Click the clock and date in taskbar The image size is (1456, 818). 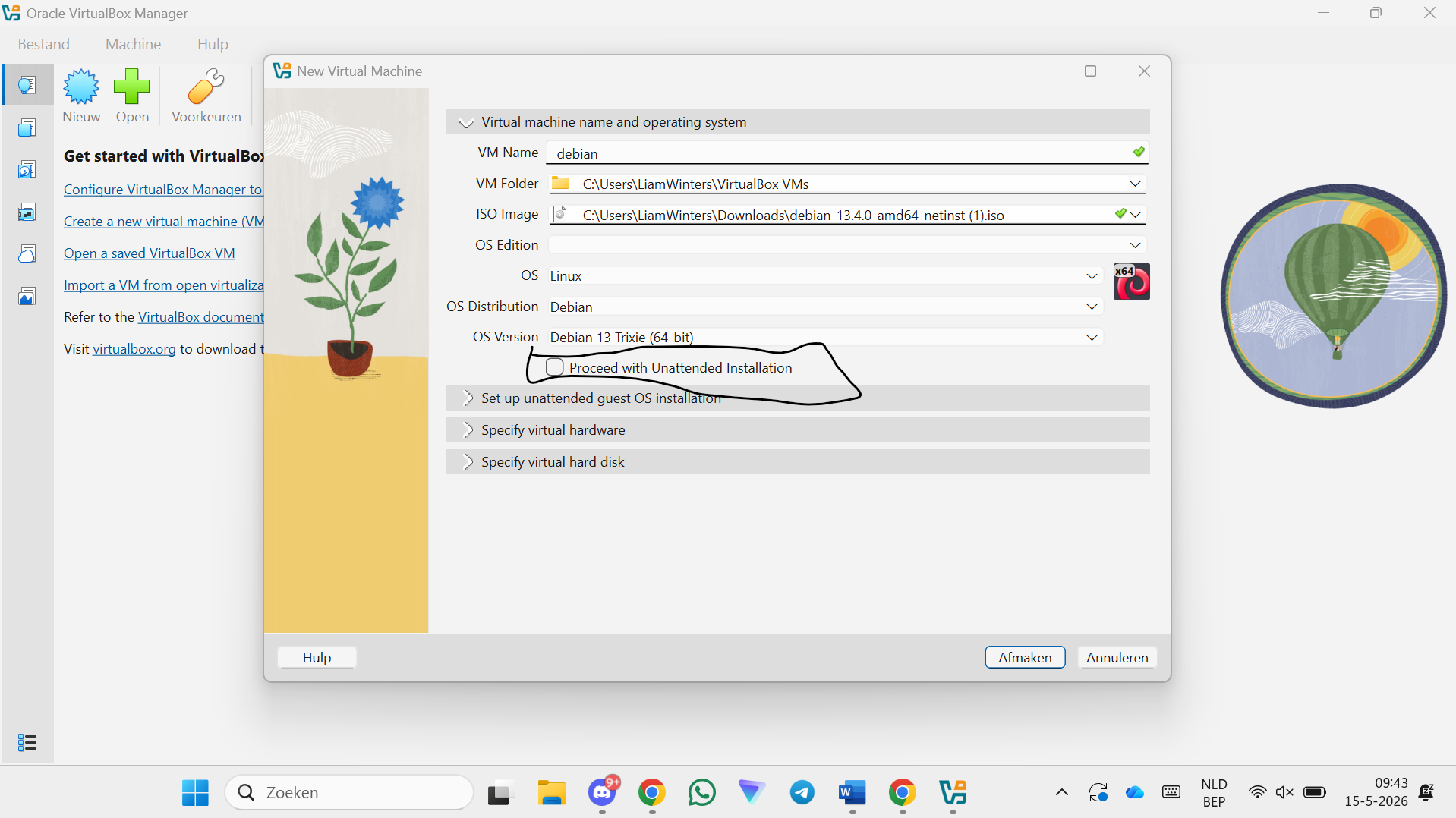(1376, 792)
